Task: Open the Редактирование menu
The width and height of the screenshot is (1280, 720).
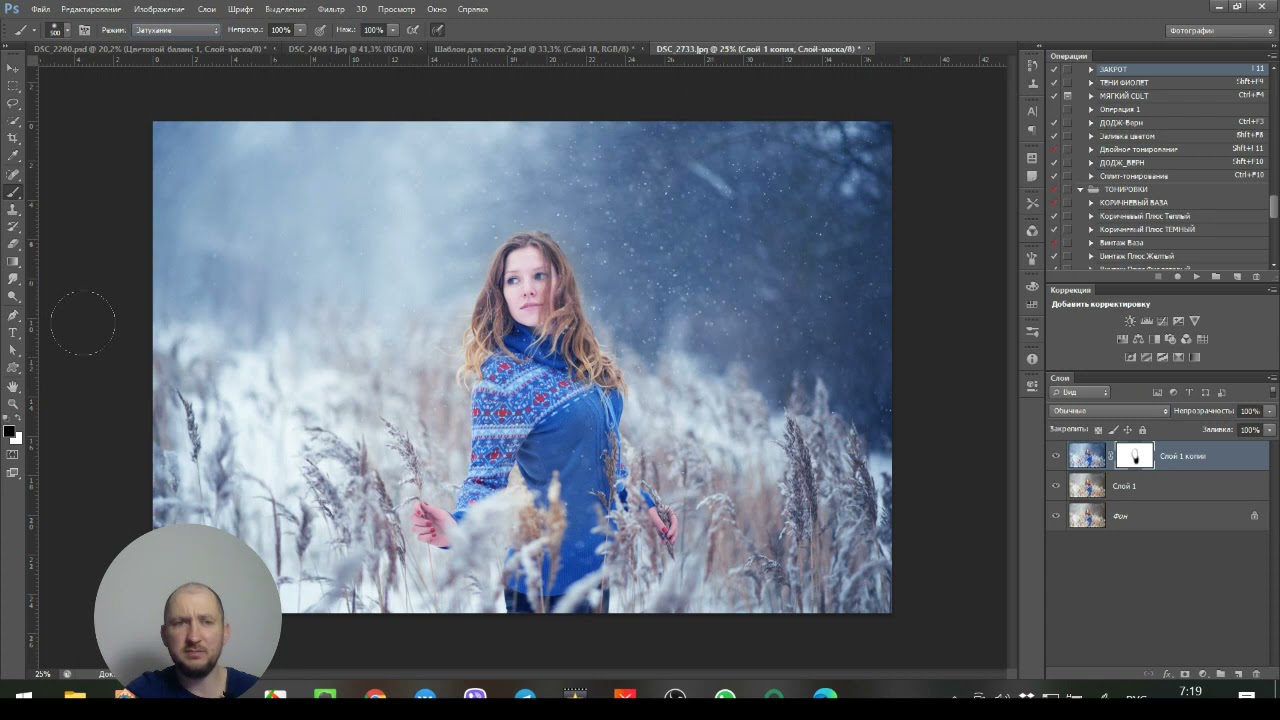Action: pyautogui.click(x=91, y=9)
